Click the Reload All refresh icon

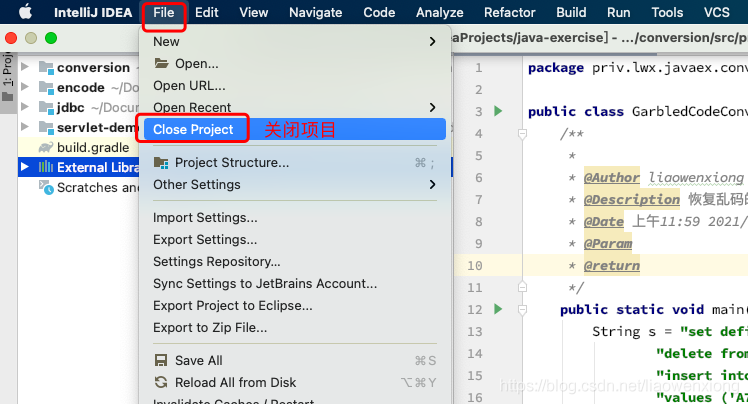pyautogui.click(x=161, y=382)
